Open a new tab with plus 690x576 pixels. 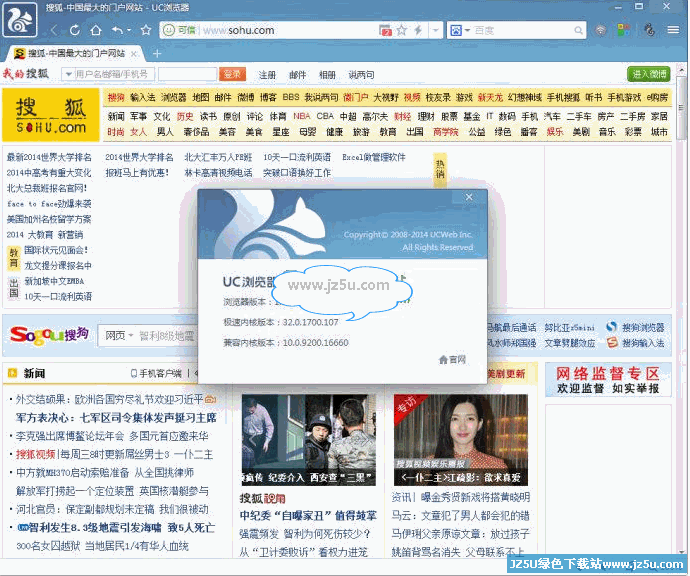click(157, 54)
